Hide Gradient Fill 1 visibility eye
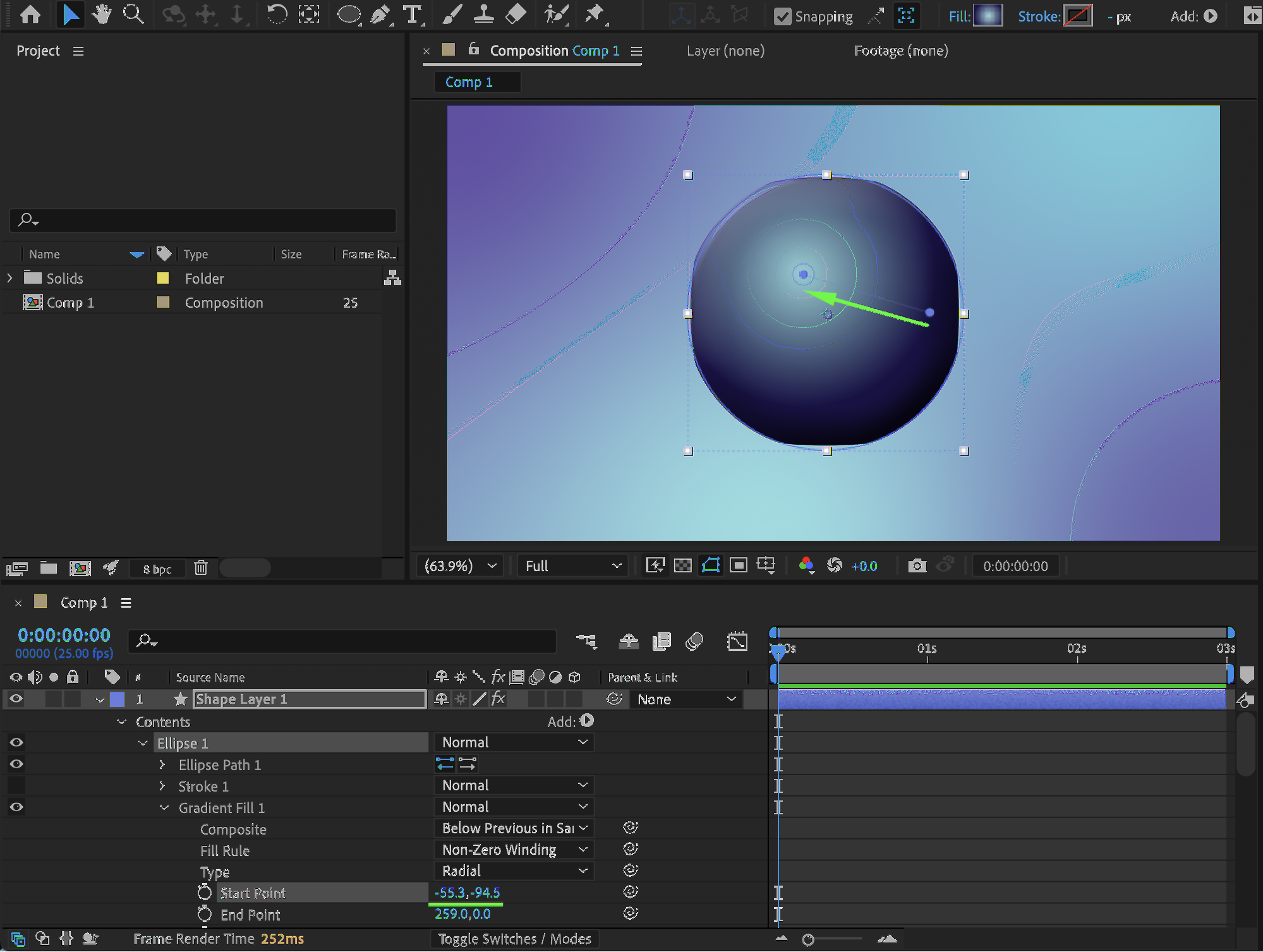Screen dimensions: 1263x952 16,807
